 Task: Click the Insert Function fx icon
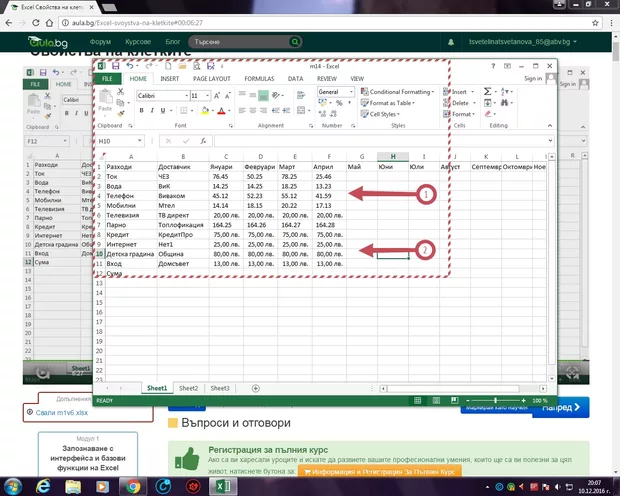(203, 141)
